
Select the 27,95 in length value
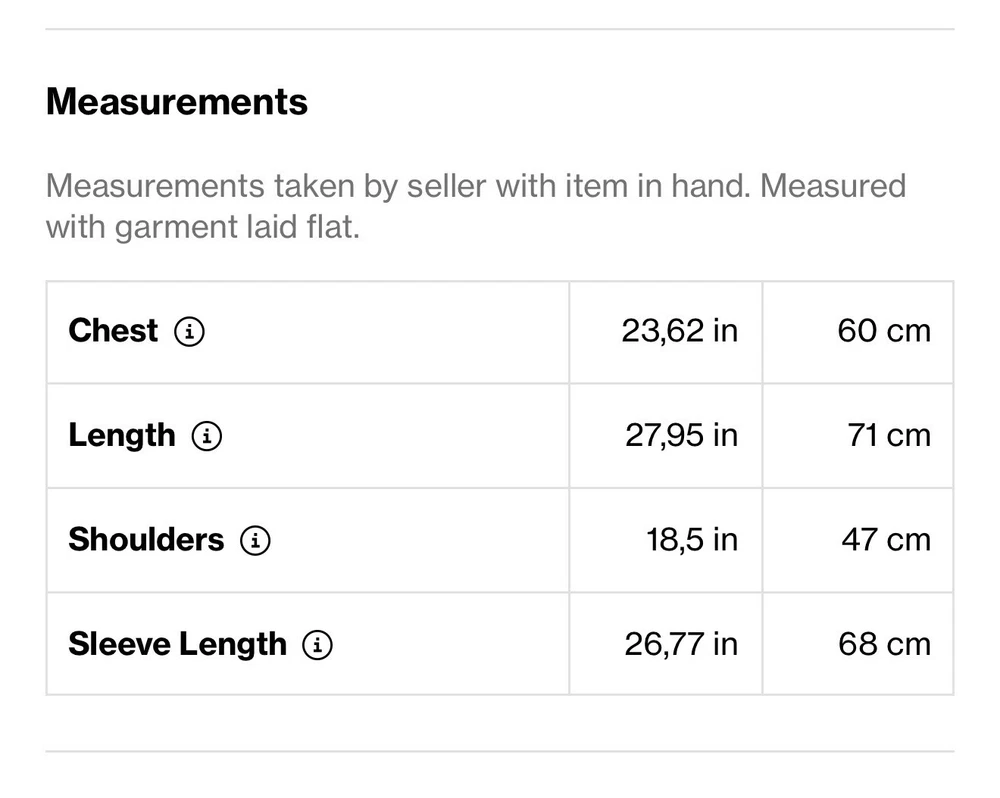point(681,436)
